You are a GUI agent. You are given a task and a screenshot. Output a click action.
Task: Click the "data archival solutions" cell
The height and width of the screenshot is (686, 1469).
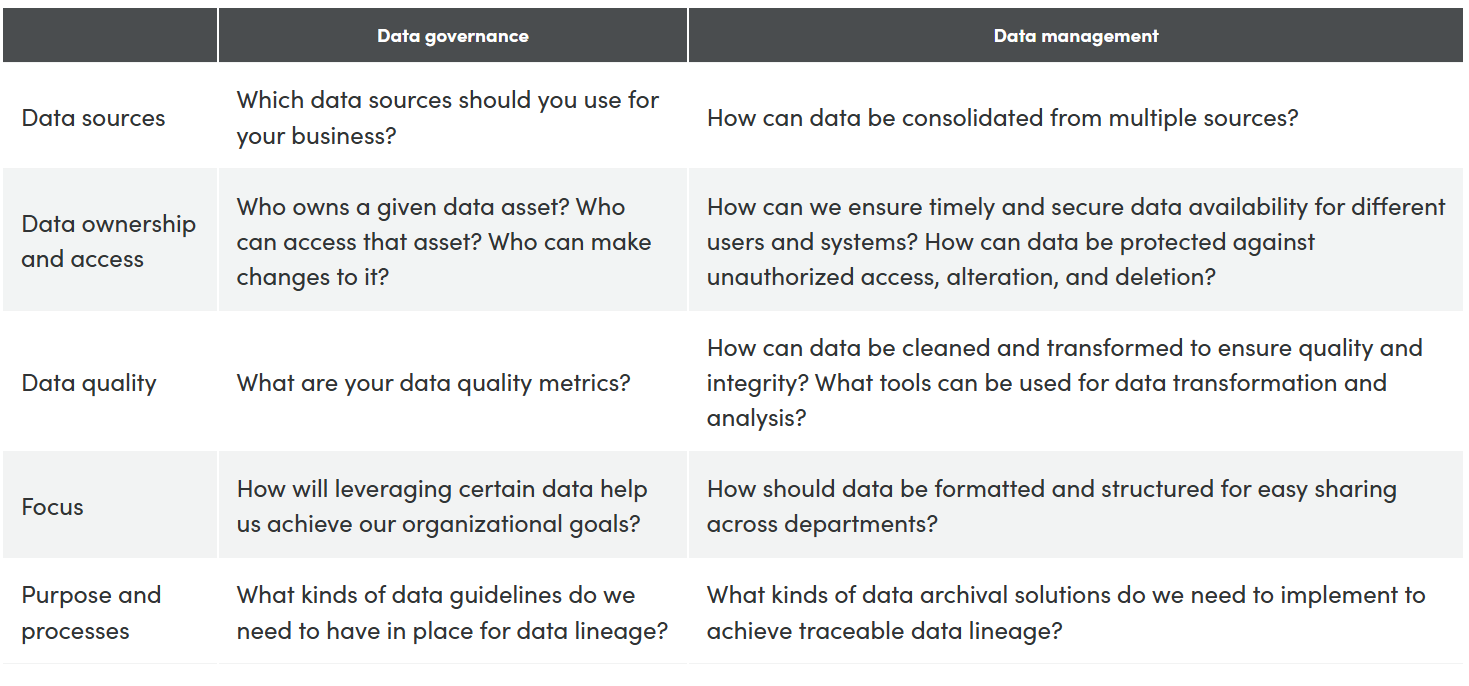[x=1065, y=596]
